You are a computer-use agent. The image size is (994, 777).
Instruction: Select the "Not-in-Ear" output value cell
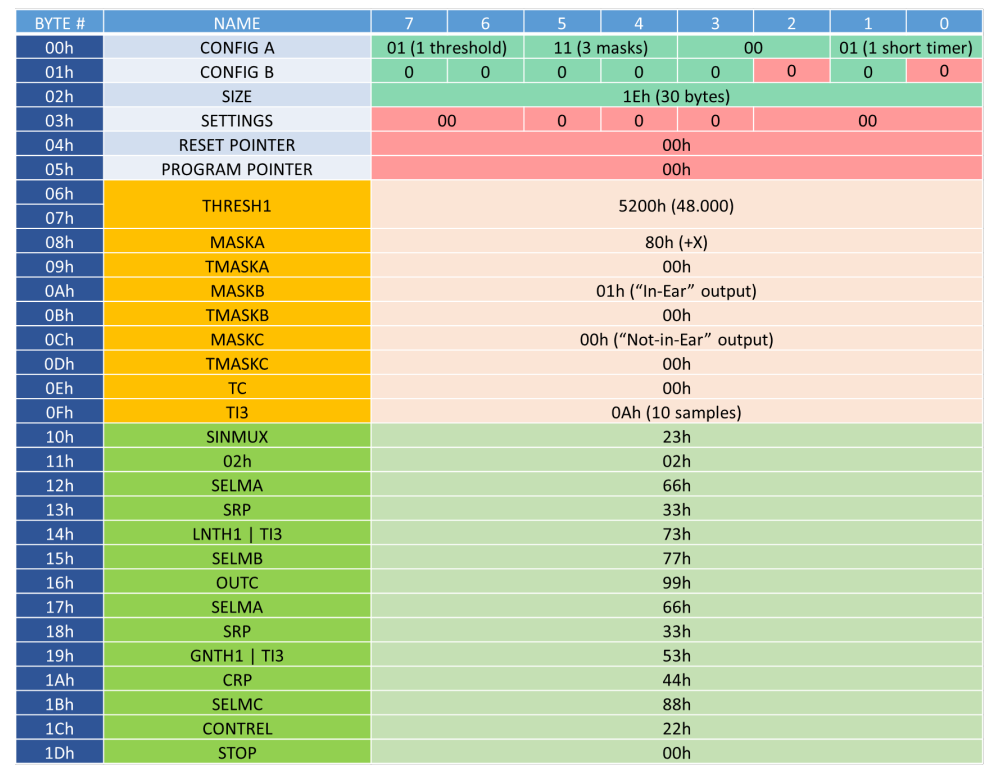click(x=676, y=340)
